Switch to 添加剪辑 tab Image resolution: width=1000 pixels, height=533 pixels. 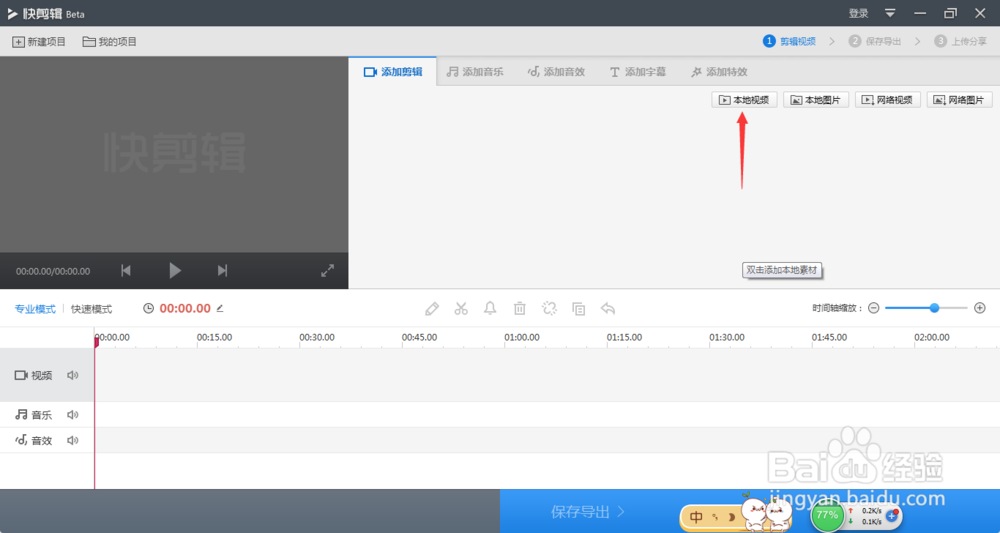pyautogui.click(x=393, y=72)
